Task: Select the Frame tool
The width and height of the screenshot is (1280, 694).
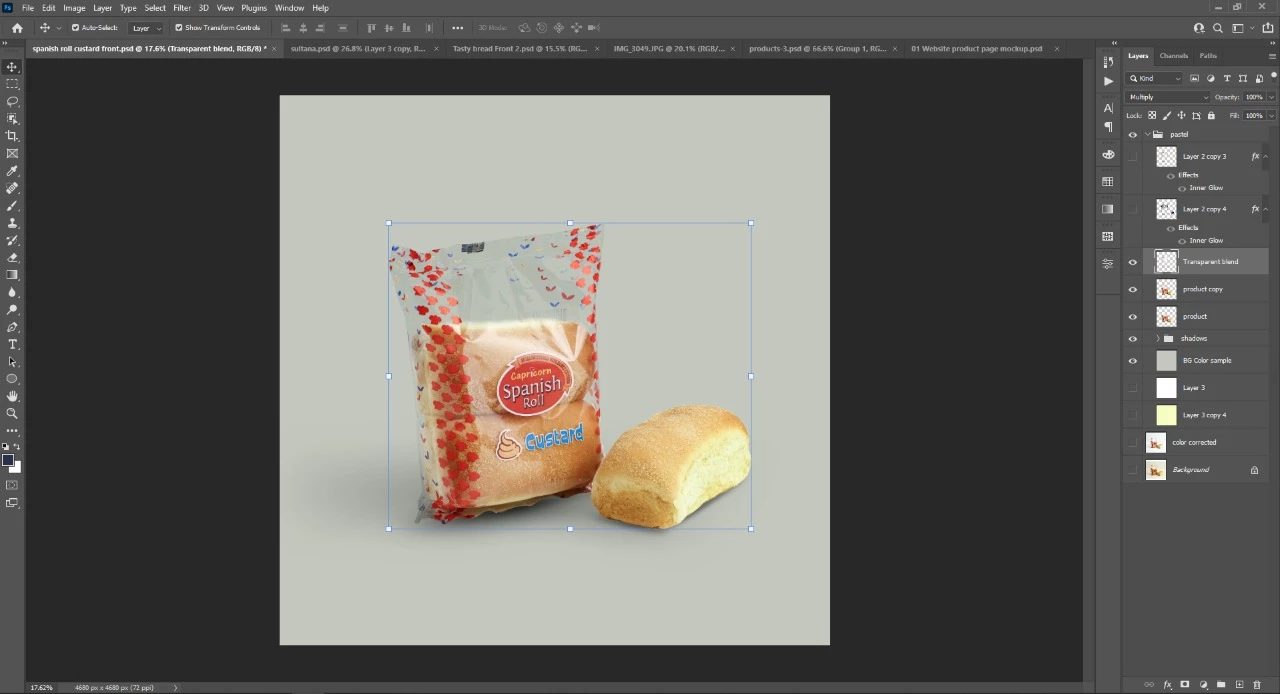Action: [x=12, y=154]
